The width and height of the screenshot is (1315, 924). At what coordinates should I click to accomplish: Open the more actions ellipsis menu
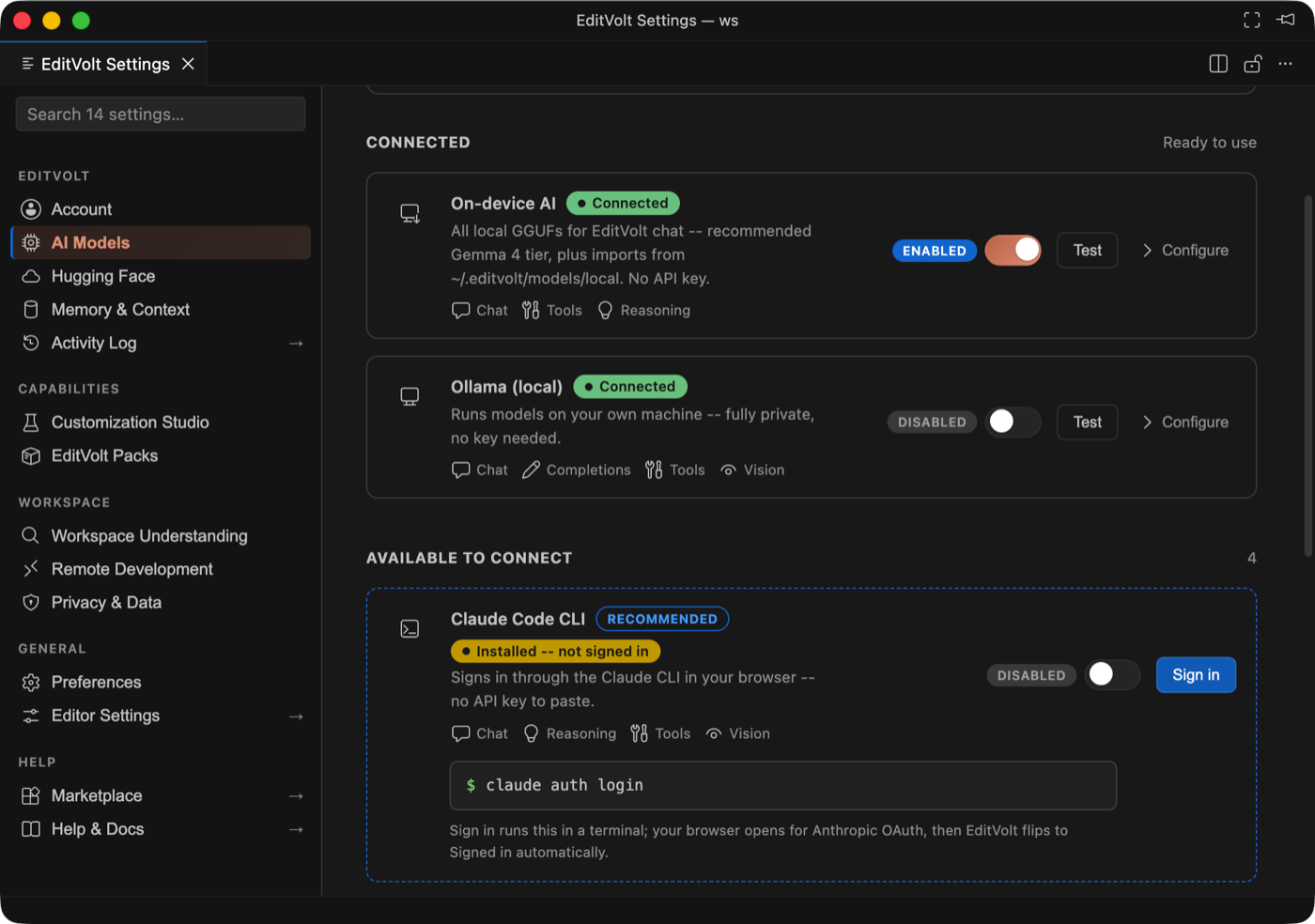pyautogui.click(x=1286, y=64)
